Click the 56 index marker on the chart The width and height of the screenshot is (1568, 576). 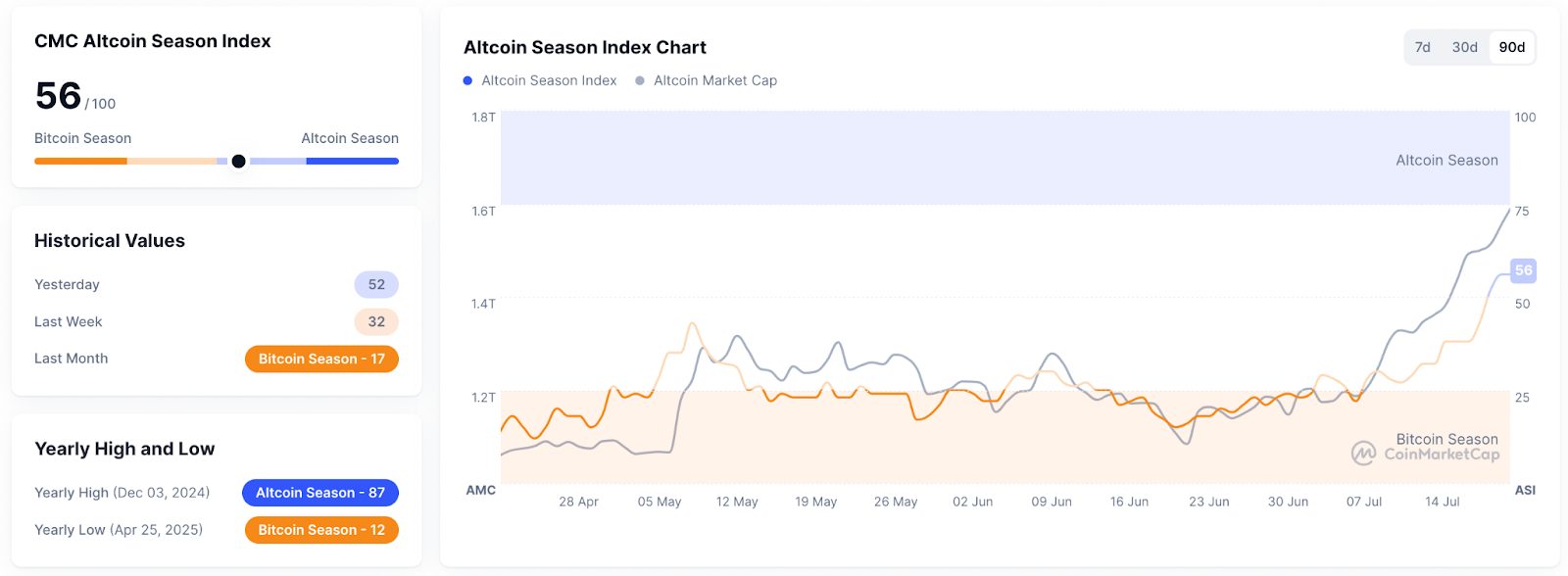1523,270
